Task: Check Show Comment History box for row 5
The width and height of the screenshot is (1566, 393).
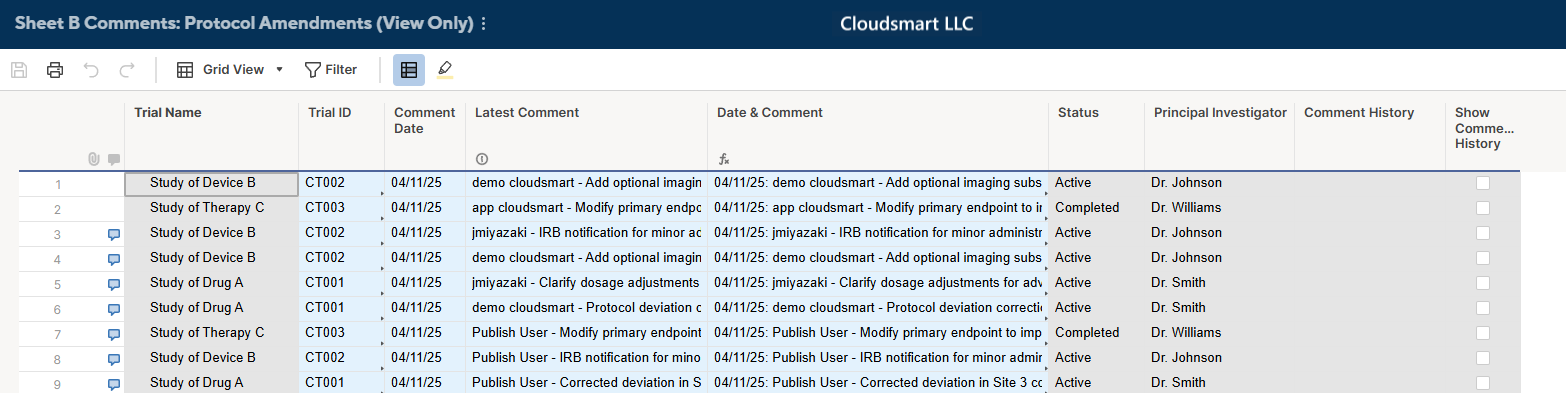Action: 1483,283
